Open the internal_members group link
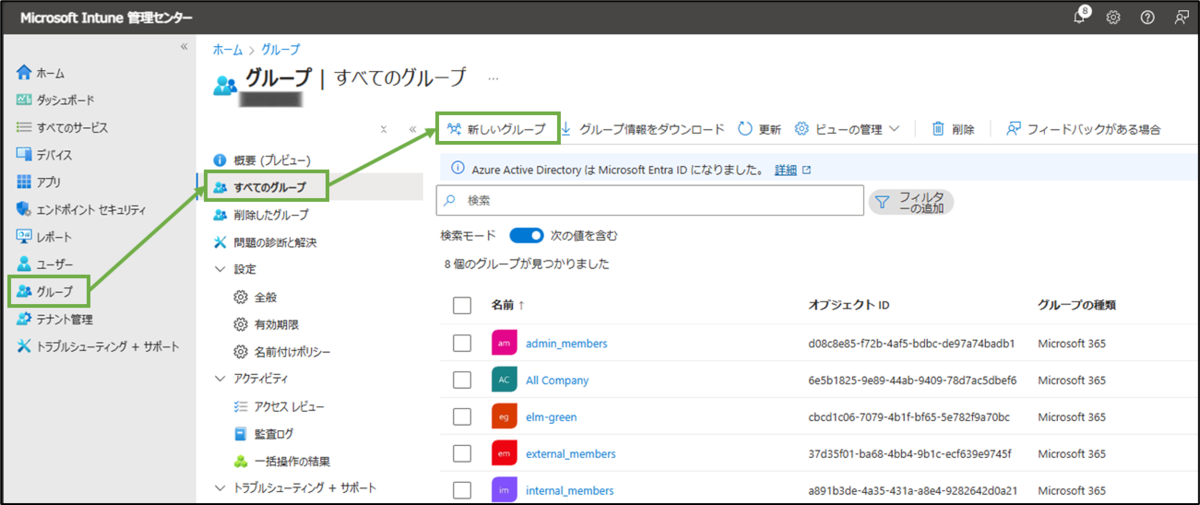Screen dimensions: 1200x505 [x=569, y=490]
